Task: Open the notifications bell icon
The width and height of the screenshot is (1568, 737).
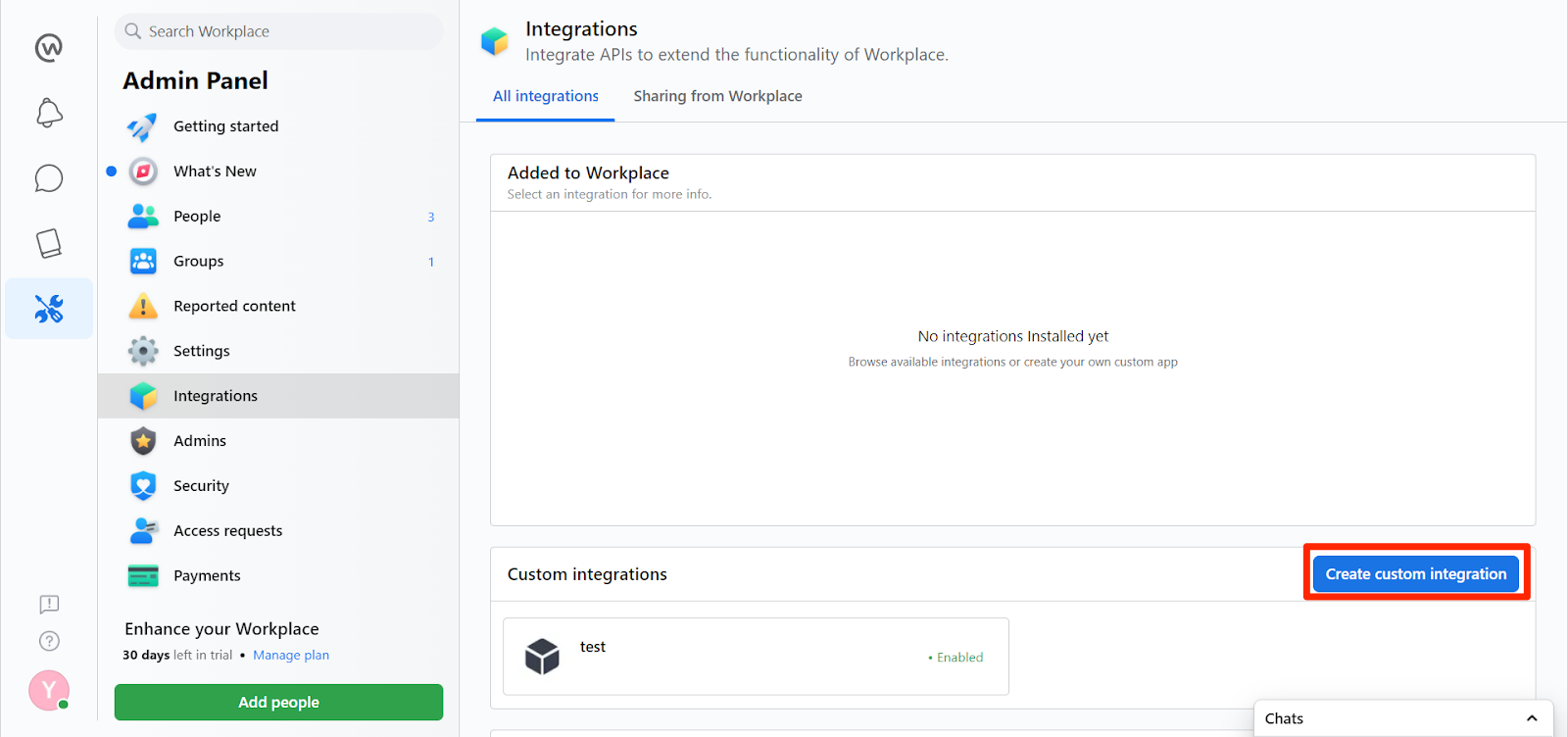Action: pos(49,113)
